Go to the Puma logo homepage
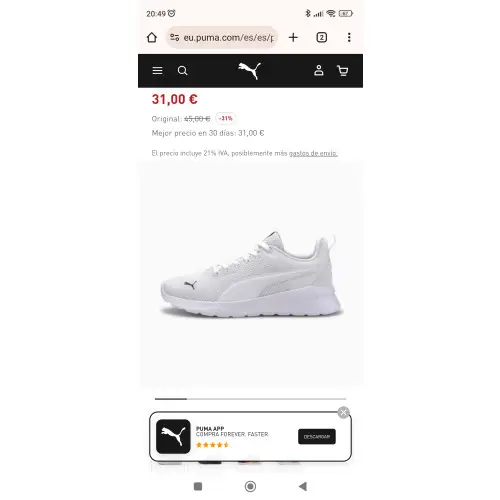The image size is (500, 500). [250, 71]
